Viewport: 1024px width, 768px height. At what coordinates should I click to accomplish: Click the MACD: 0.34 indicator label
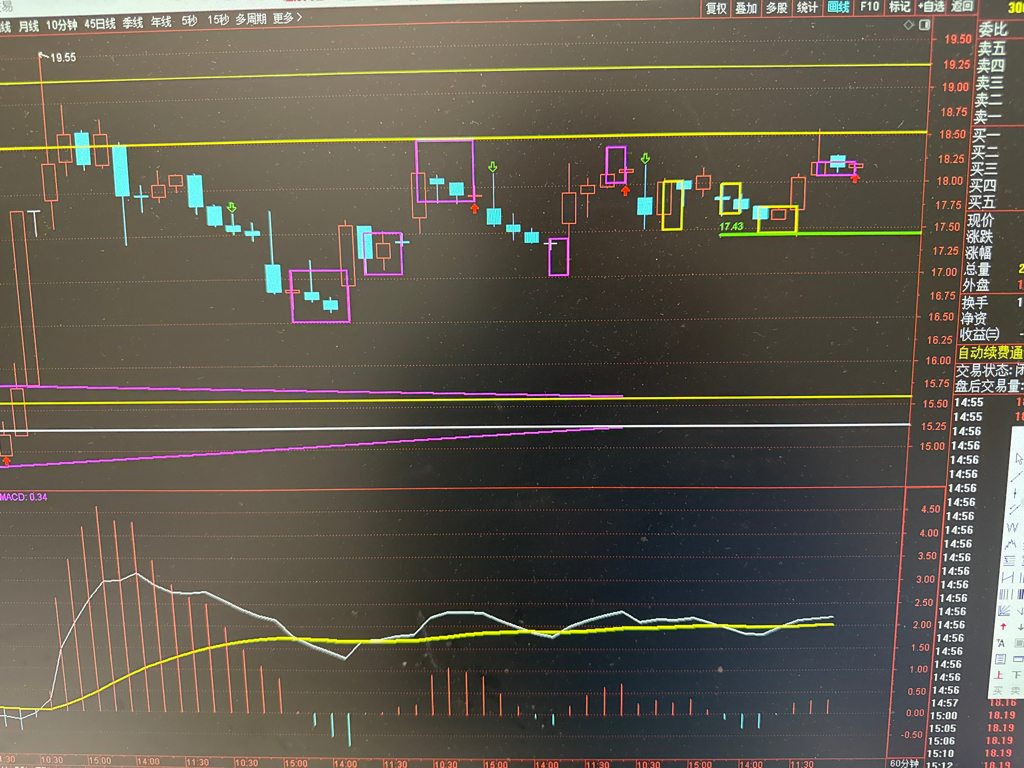tap(24, 497)
